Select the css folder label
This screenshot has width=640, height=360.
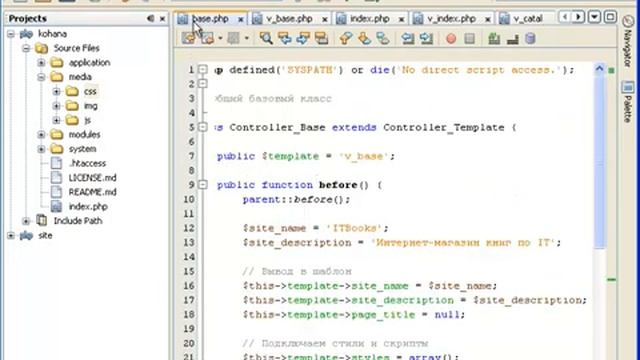[90, 91]
